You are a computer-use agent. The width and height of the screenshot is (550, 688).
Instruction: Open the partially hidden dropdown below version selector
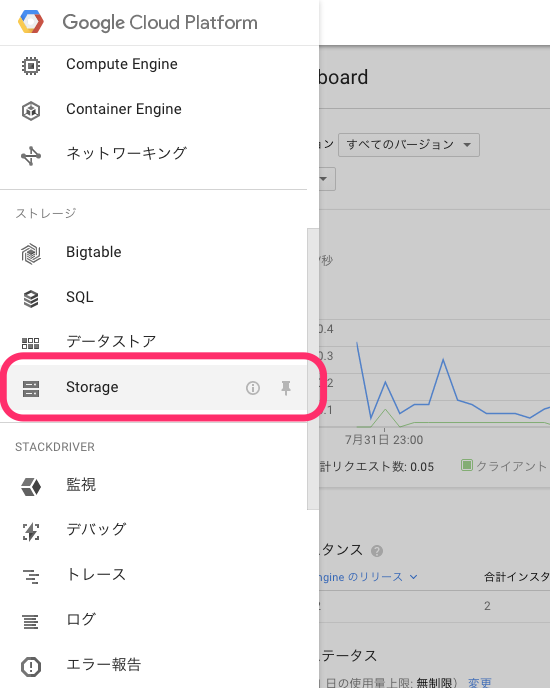[327, 179]
